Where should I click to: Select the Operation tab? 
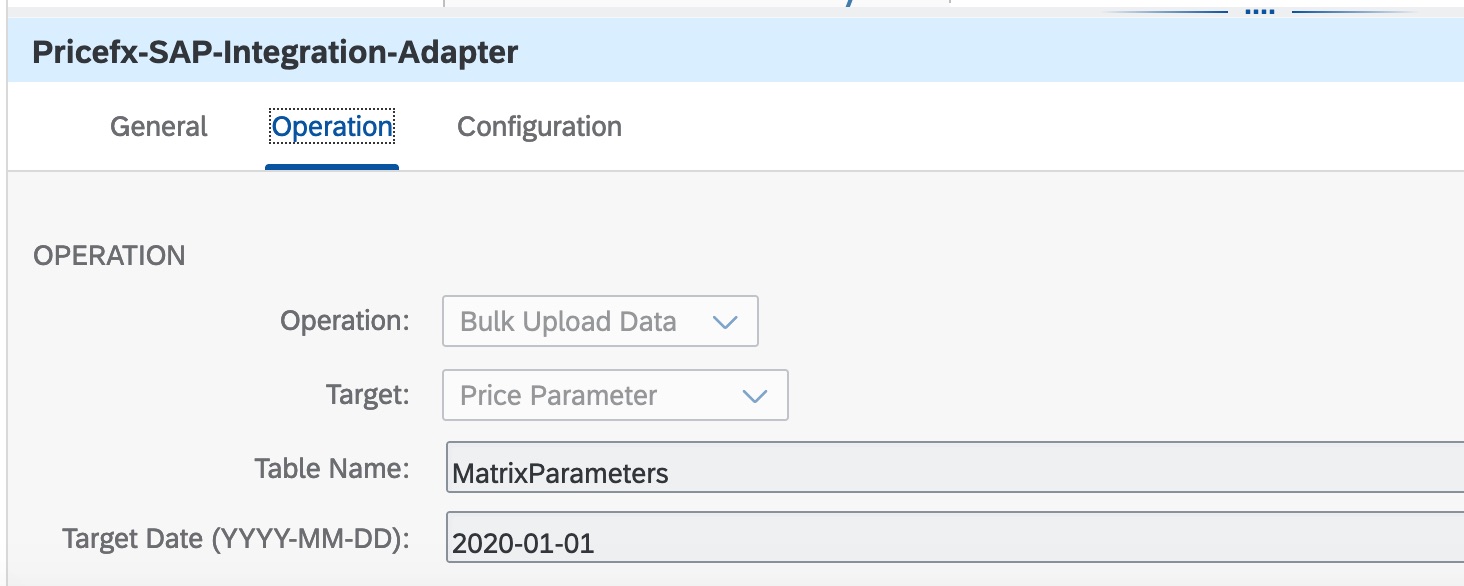332,127
